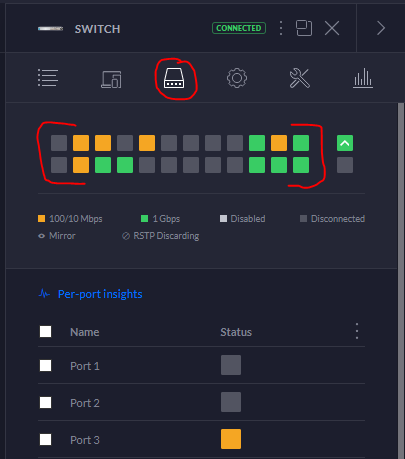Expand the panel using the right chevron

tap(381, 28)
